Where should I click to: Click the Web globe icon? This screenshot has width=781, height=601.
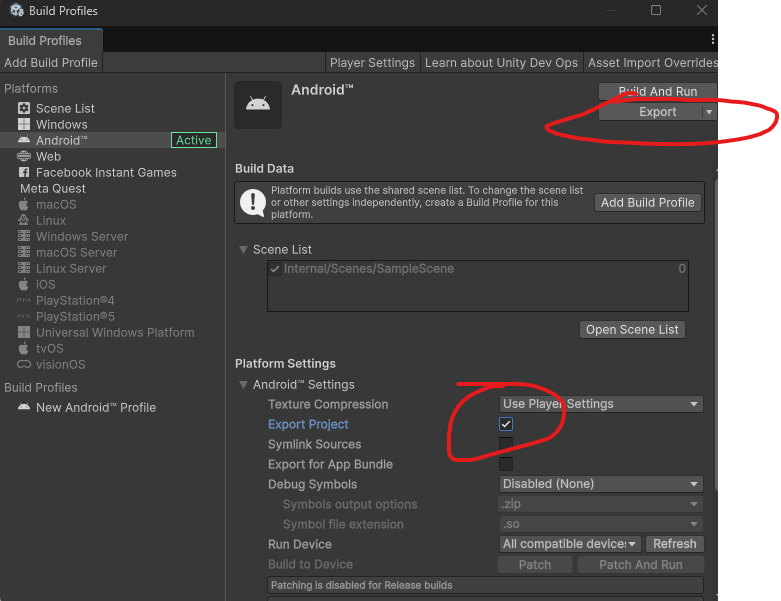click(24, 156)
